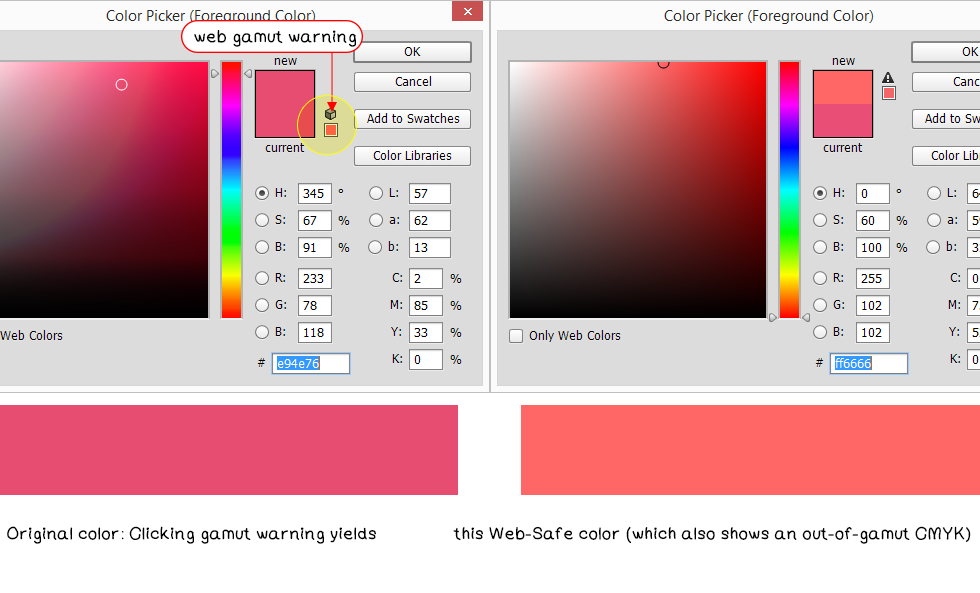
Task: Pick the in-gamut swatch under the warning triangle
Action: [x=889, y=93]
